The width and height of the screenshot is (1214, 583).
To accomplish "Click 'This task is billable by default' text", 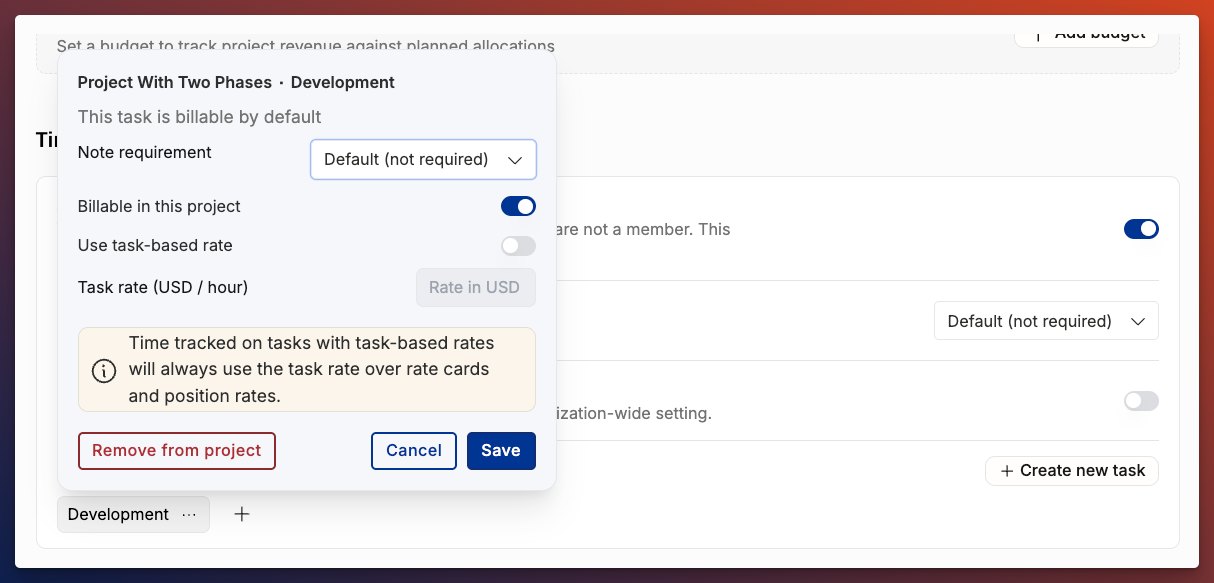I will pyautogui.click(x=200, y=117).
